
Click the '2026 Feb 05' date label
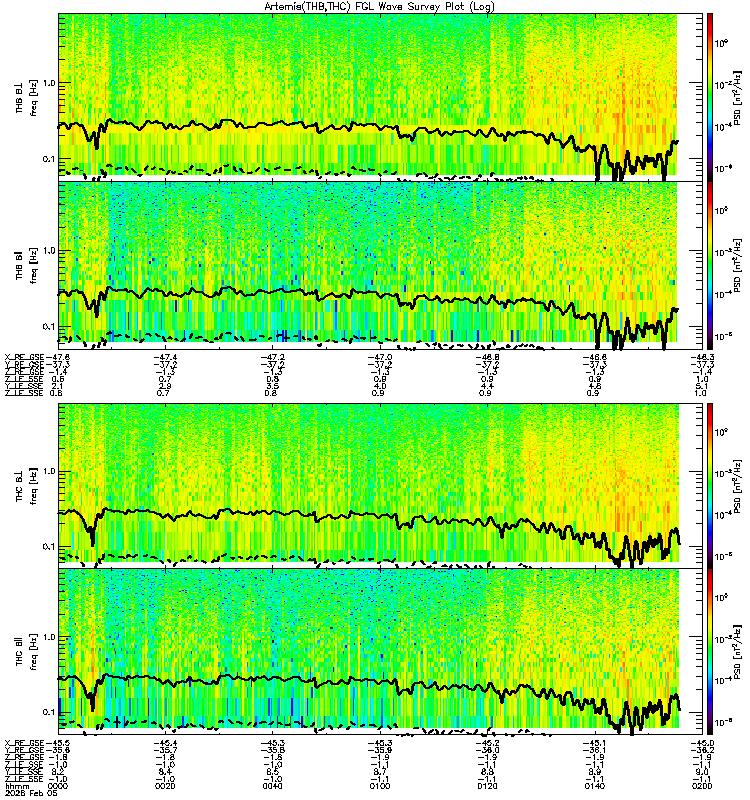31,793
